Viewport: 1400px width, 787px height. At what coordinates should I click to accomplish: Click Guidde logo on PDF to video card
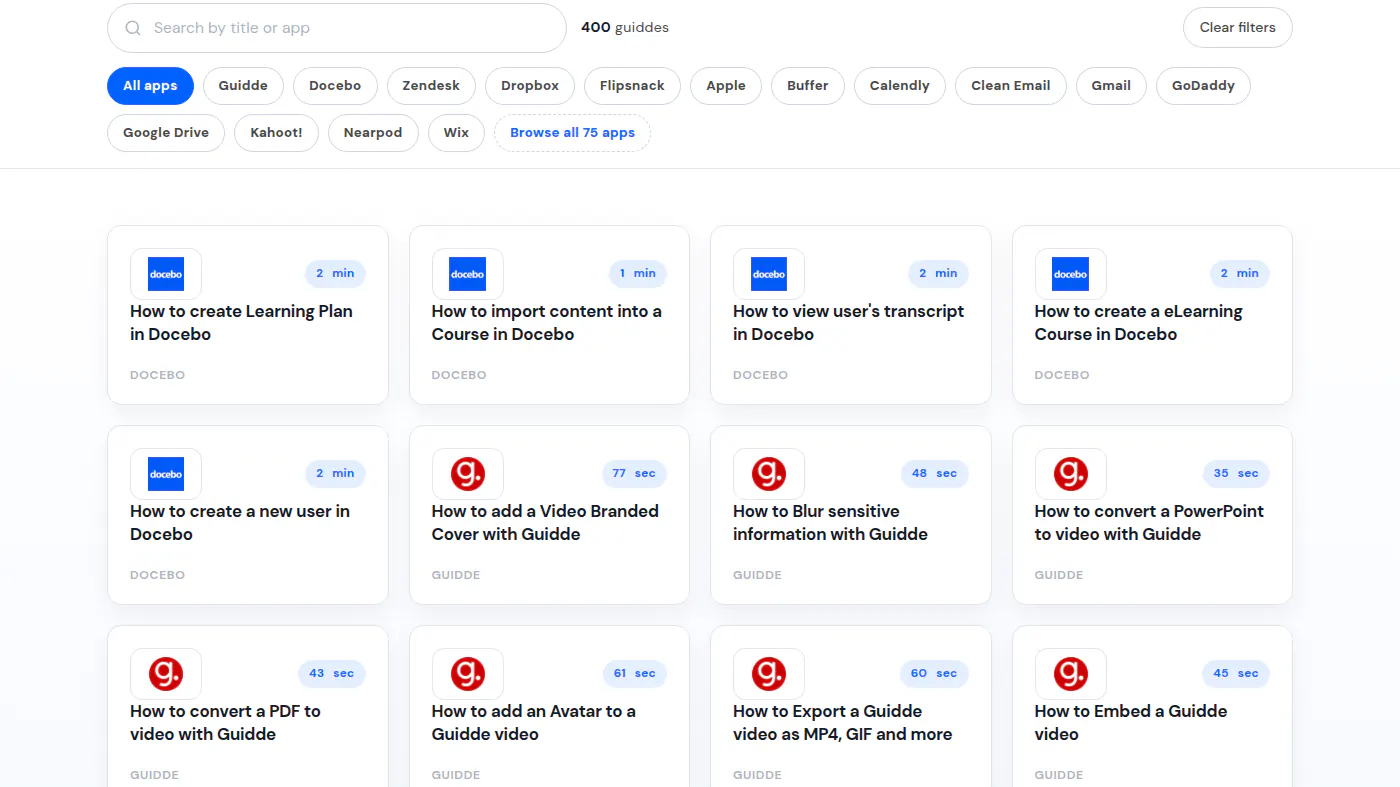(166, 674)
